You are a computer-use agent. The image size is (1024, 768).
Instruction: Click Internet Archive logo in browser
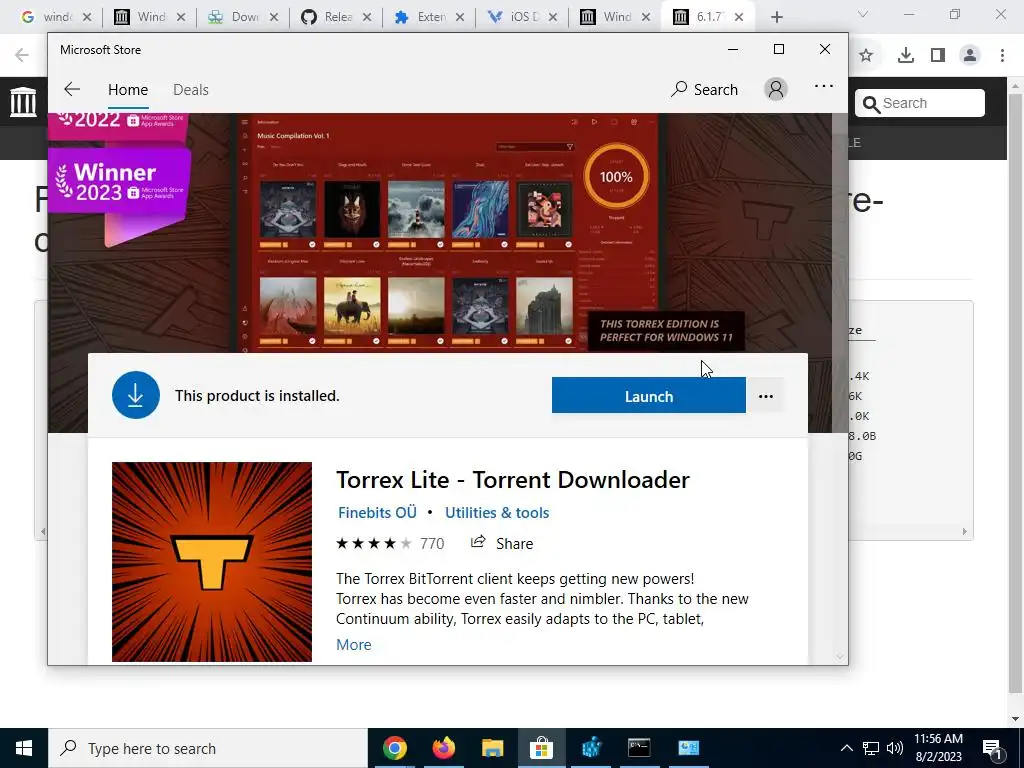tap(24, 102)
